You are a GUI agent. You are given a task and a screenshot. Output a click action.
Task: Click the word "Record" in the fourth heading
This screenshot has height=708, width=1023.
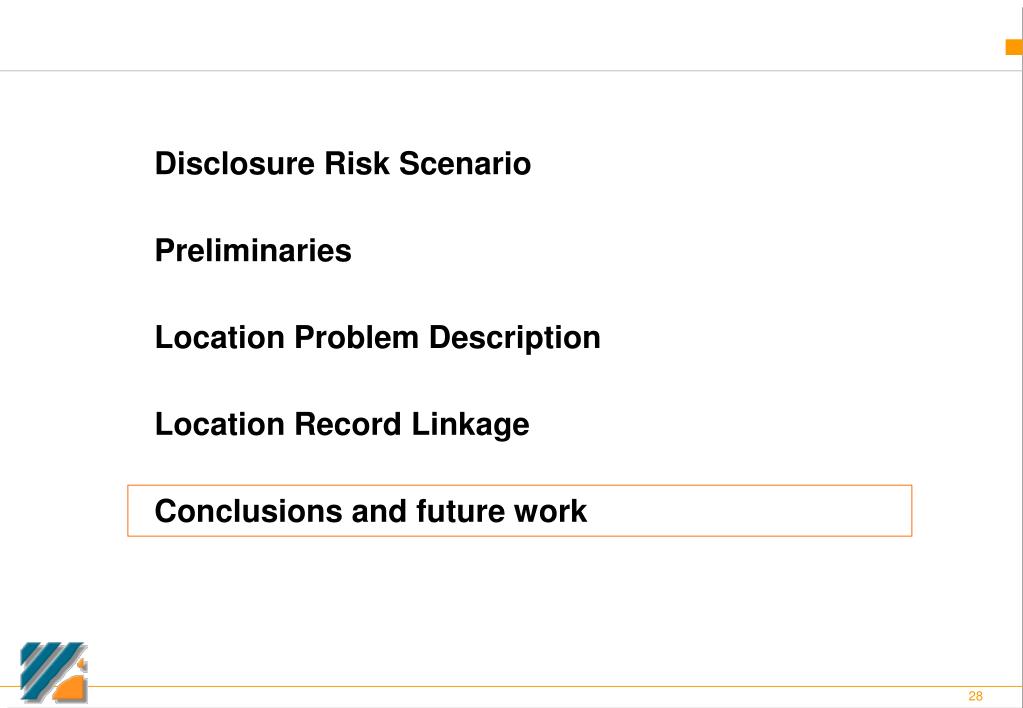(x=348, y=424)
